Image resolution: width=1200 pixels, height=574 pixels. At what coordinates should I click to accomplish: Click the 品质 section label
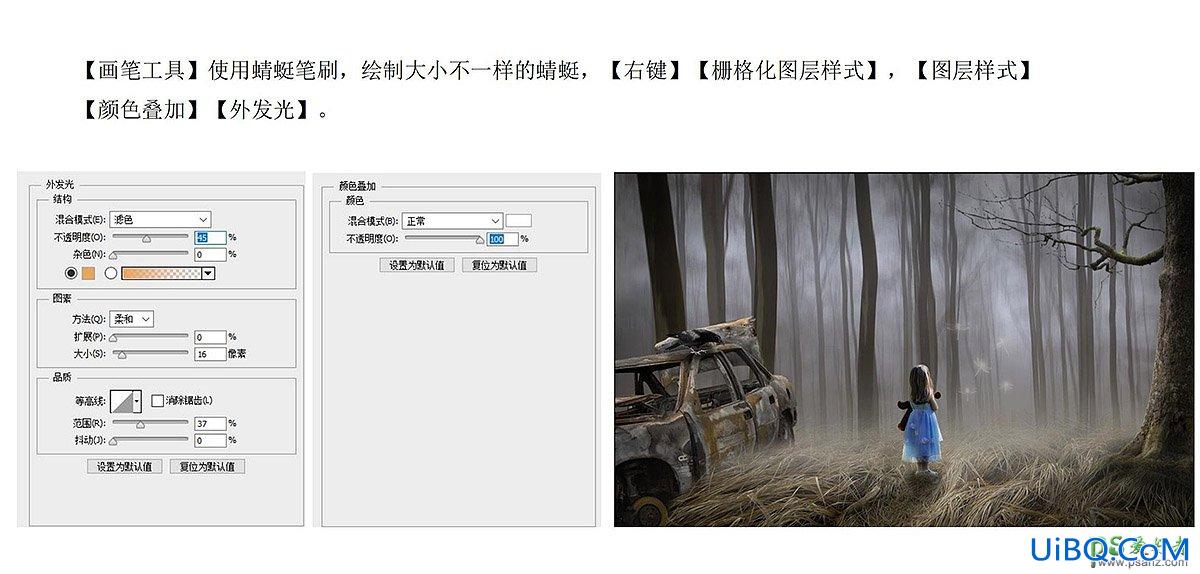point(61,378)
